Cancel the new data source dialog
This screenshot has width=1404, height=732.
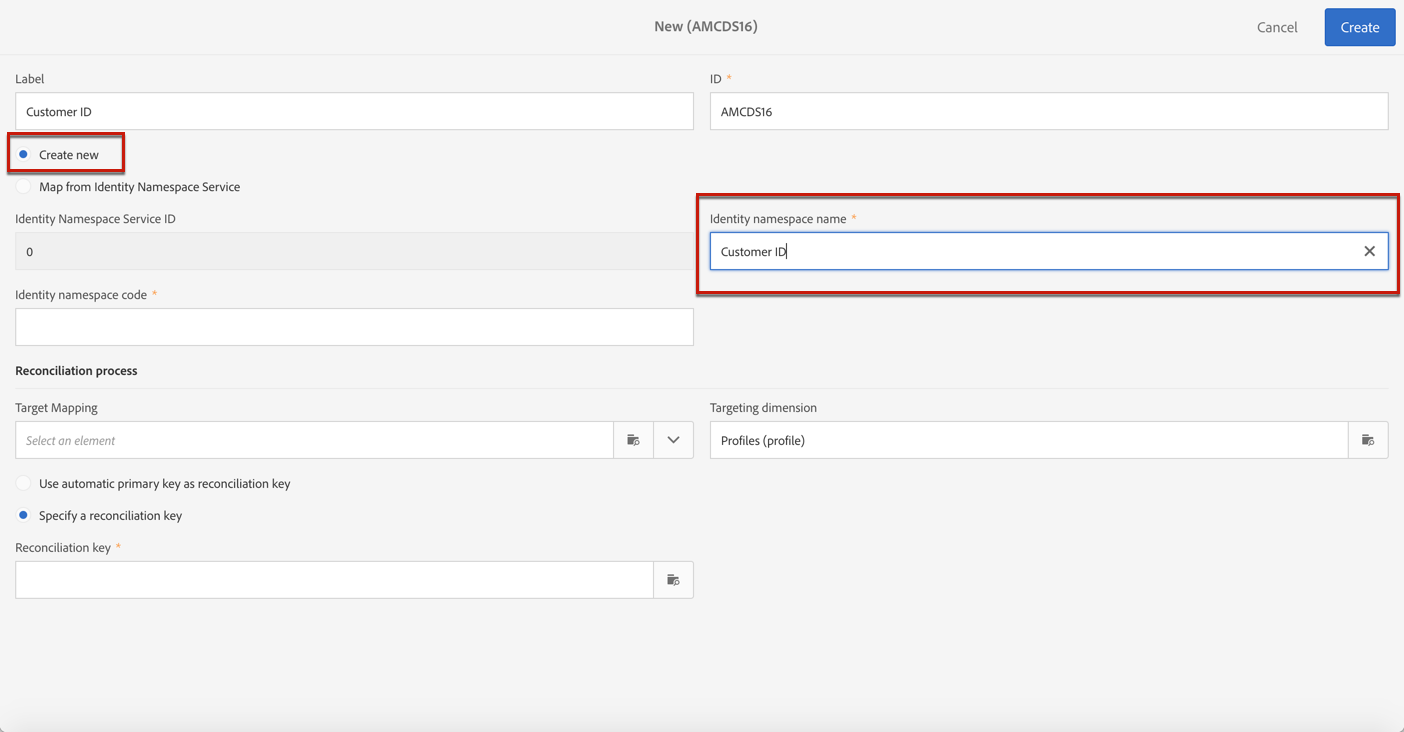(1277, 28)
